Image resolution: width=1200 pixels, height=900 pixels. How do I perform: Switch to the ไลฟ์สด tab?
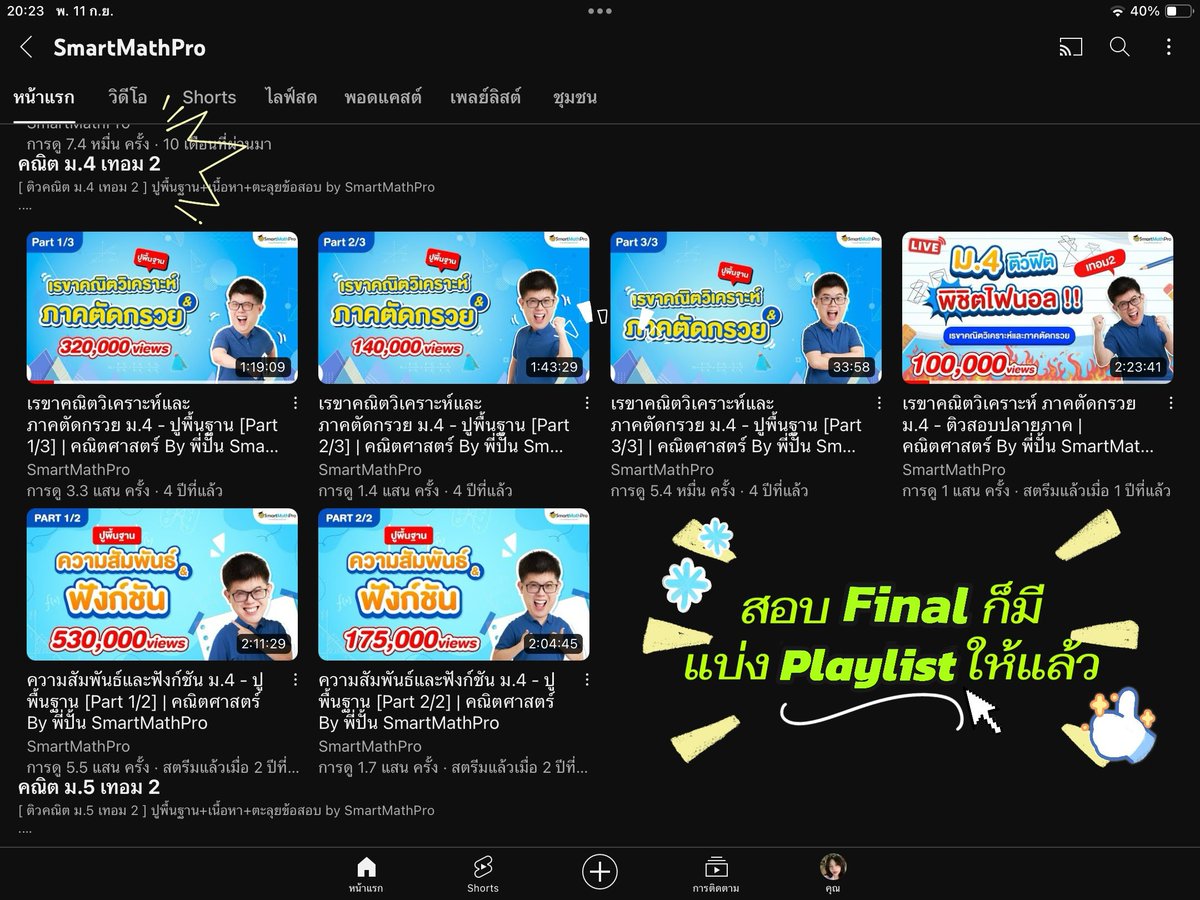coord(291,97)
